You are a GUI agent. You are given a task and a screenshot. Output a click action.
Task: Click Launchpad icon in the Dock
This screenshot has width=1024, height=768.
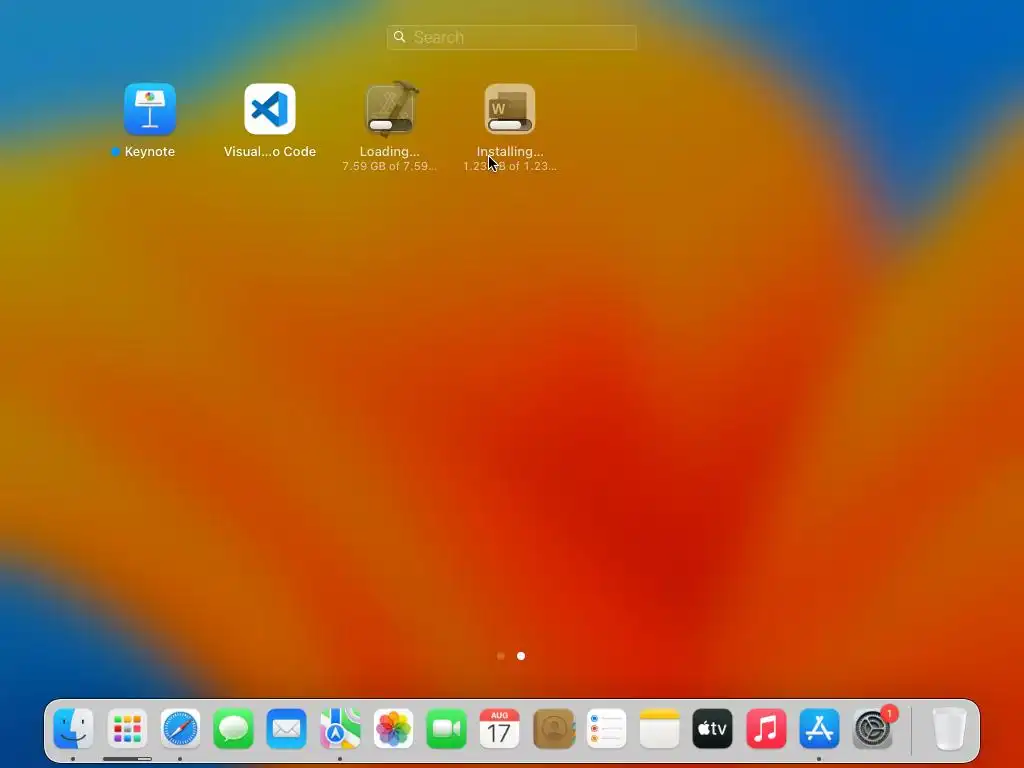[127, 728]
